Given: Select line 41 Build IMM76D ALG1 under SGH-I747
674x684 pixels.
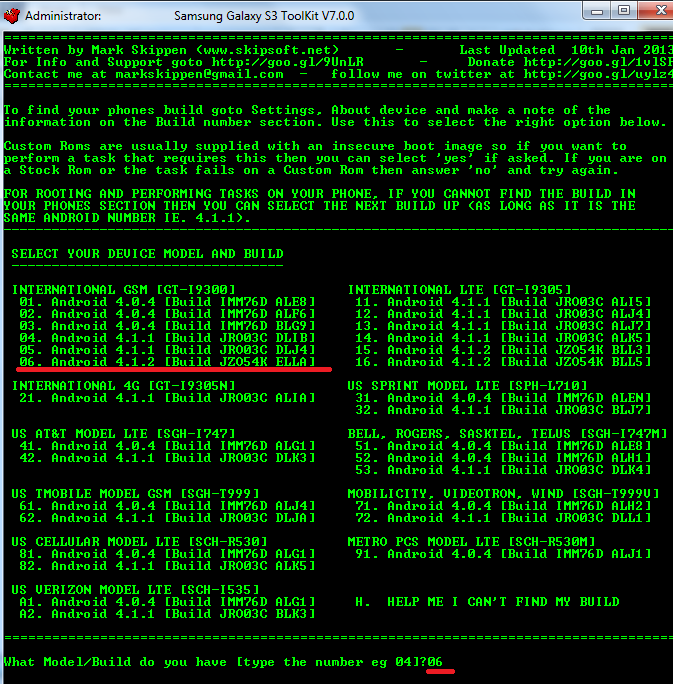Looking at the screenshot, I should click(167, 446).
